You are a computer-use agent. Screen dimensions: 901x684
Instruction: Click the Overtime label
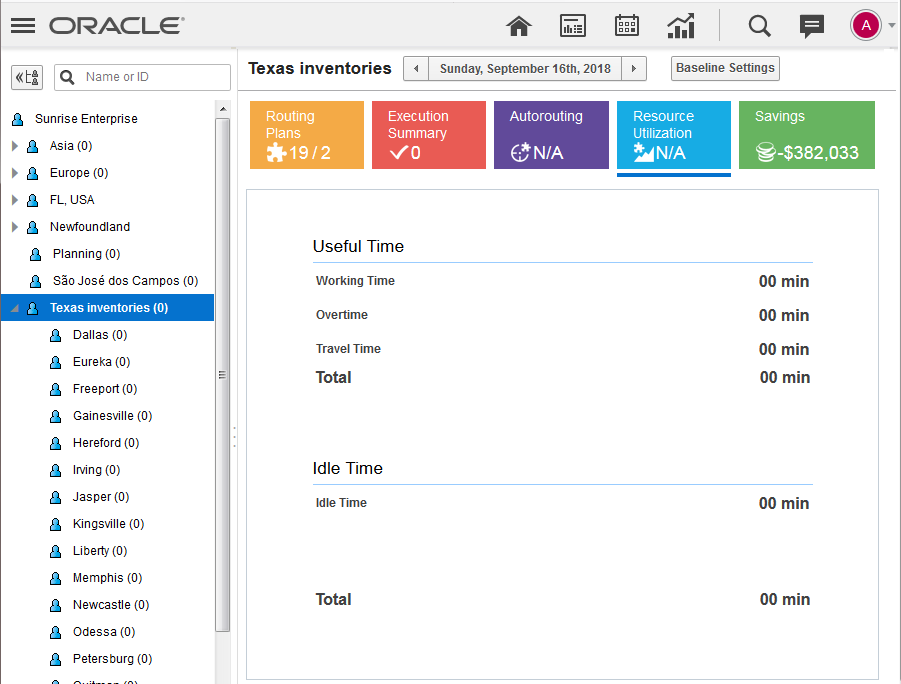tap(342, 315)
